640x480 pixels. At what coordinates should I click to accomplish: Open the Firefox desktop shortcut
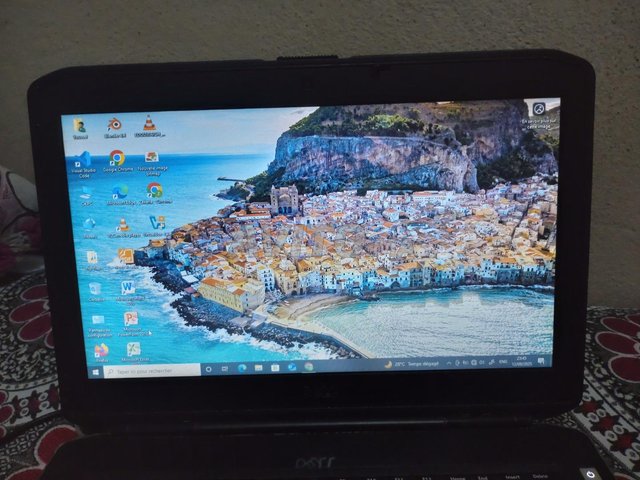tap(101, 351)
